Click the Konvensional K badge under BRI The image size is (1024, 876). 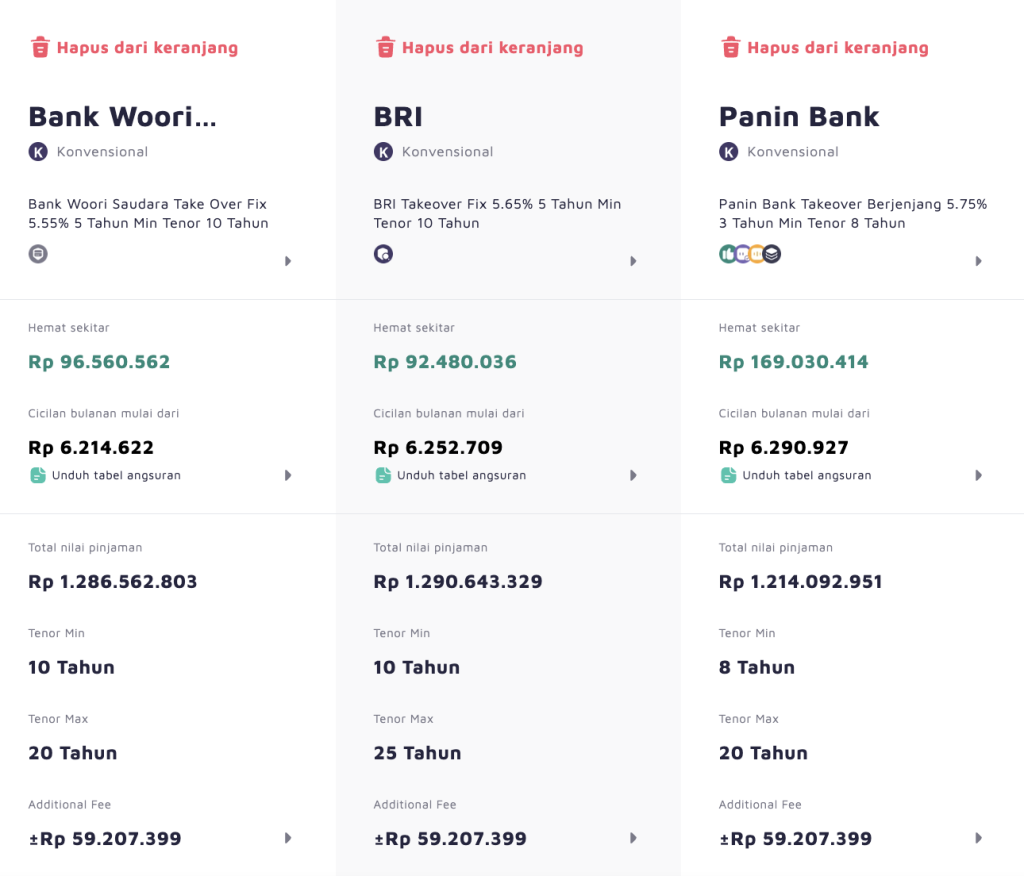click(383, 152)
